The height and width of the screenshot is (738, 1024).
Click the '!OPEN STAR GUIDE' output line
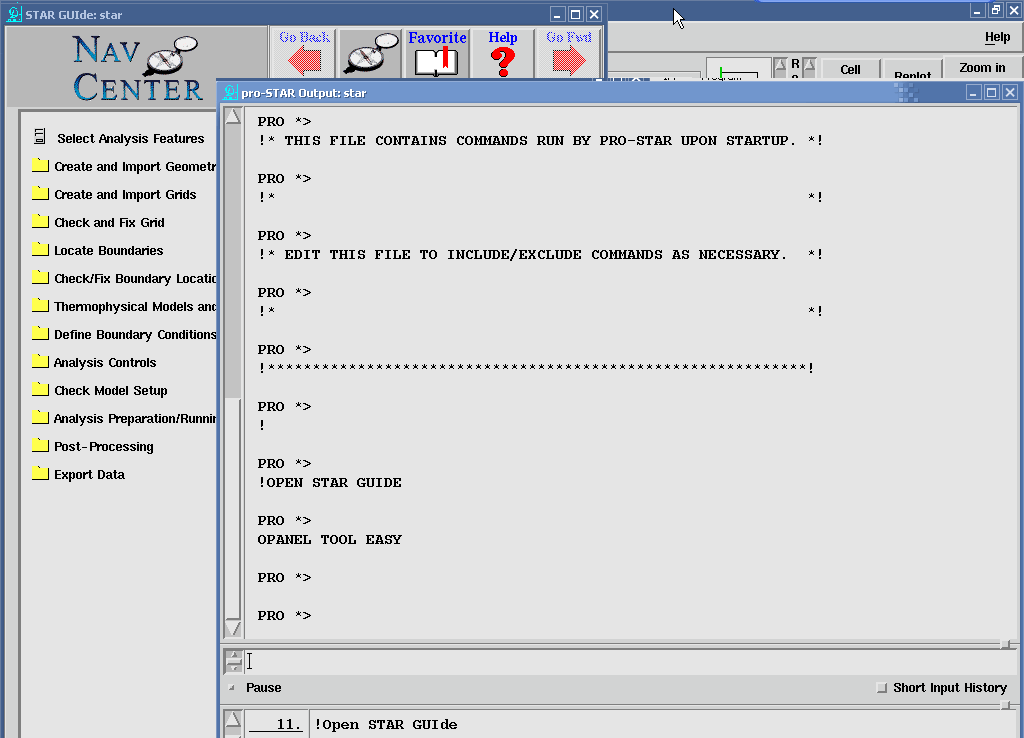(329, 483)
